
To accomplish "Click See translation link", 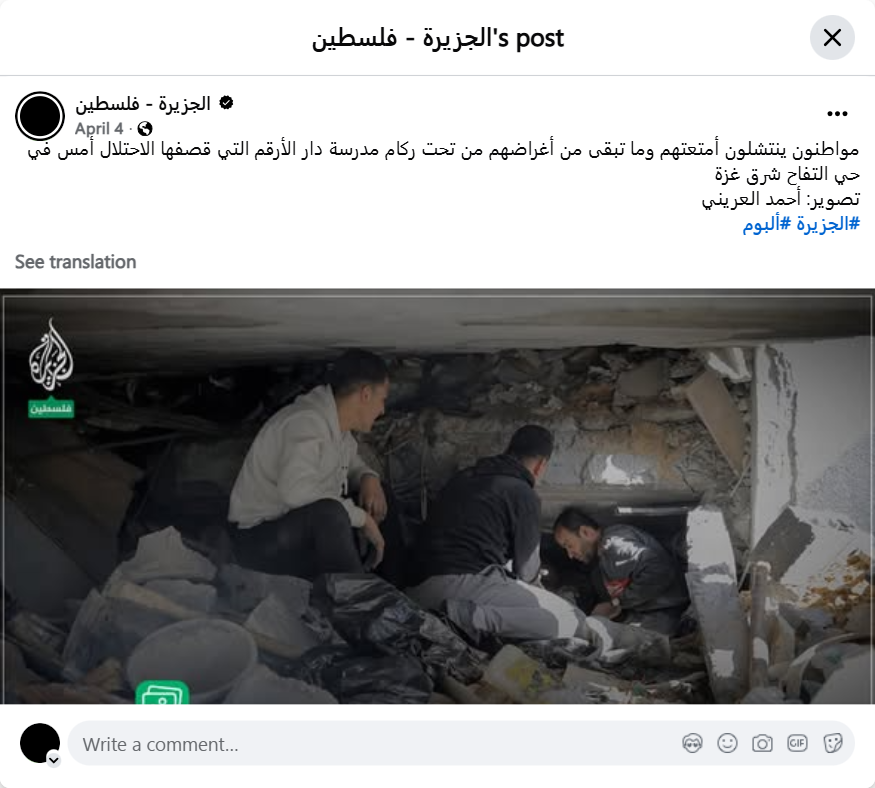I will [x=75, y=262].
